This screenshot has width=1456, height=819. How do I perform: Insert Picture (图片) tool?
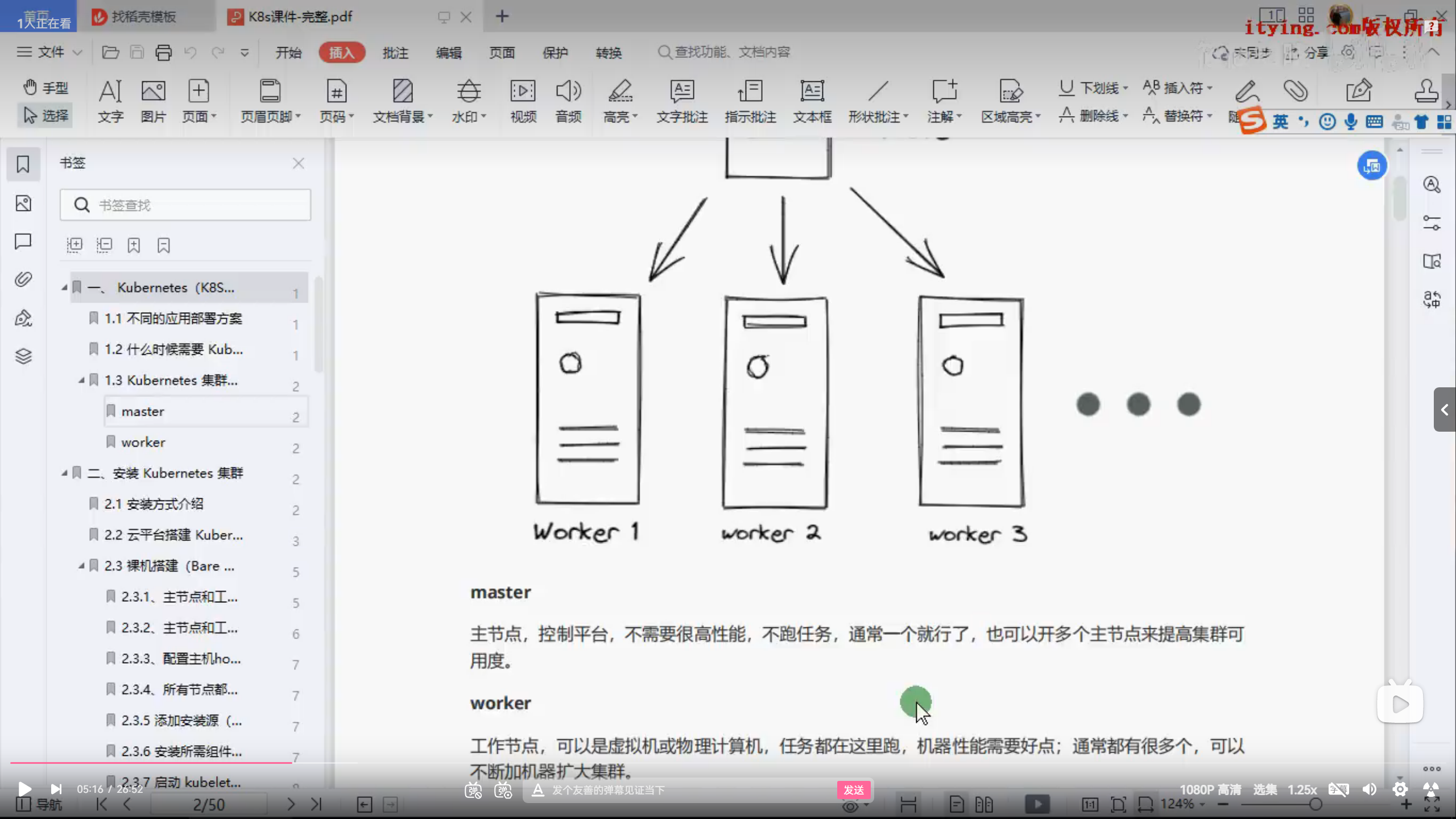[153, 101]
